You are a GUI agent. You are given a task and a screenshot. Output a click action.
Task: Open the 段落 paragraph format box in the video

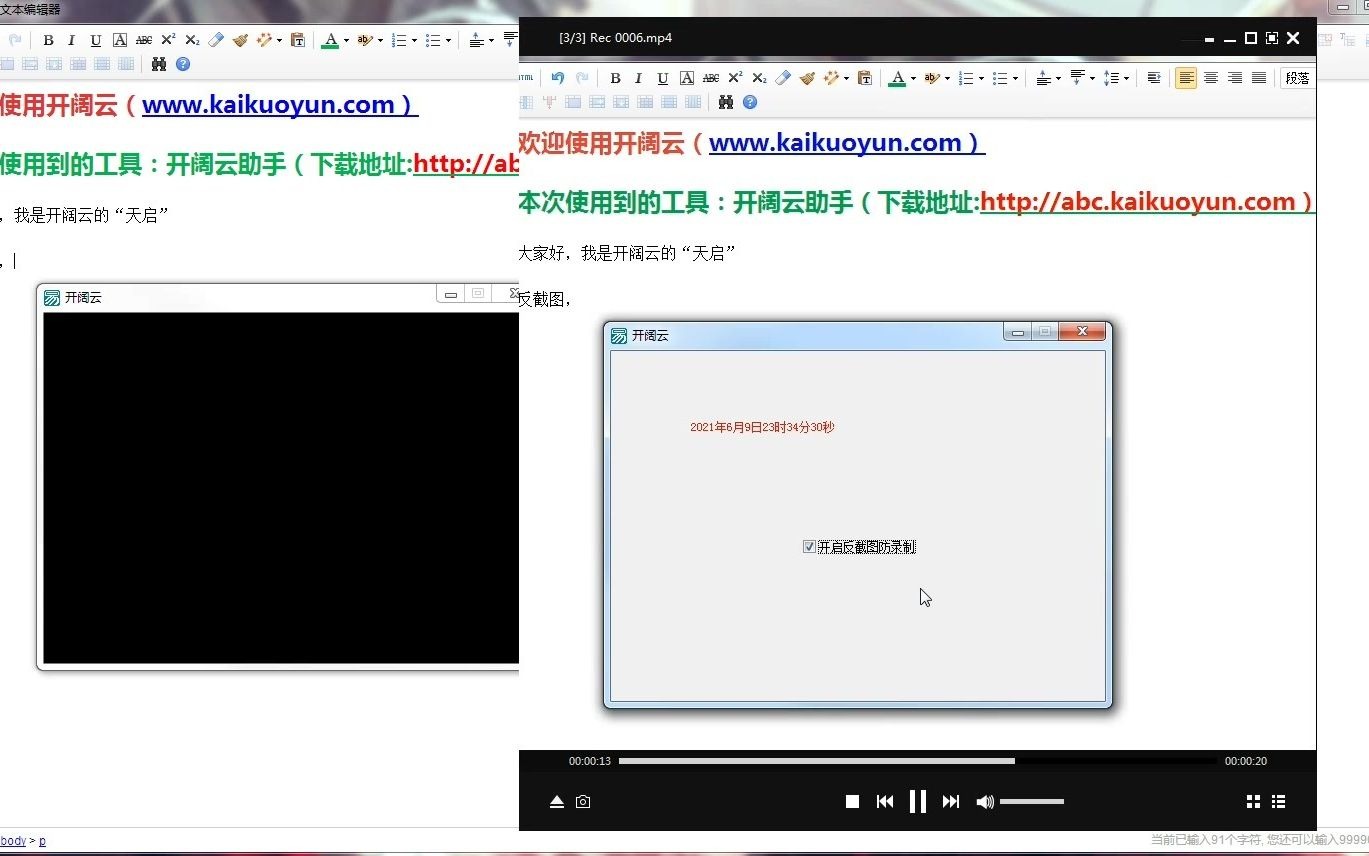(1298, 78)
